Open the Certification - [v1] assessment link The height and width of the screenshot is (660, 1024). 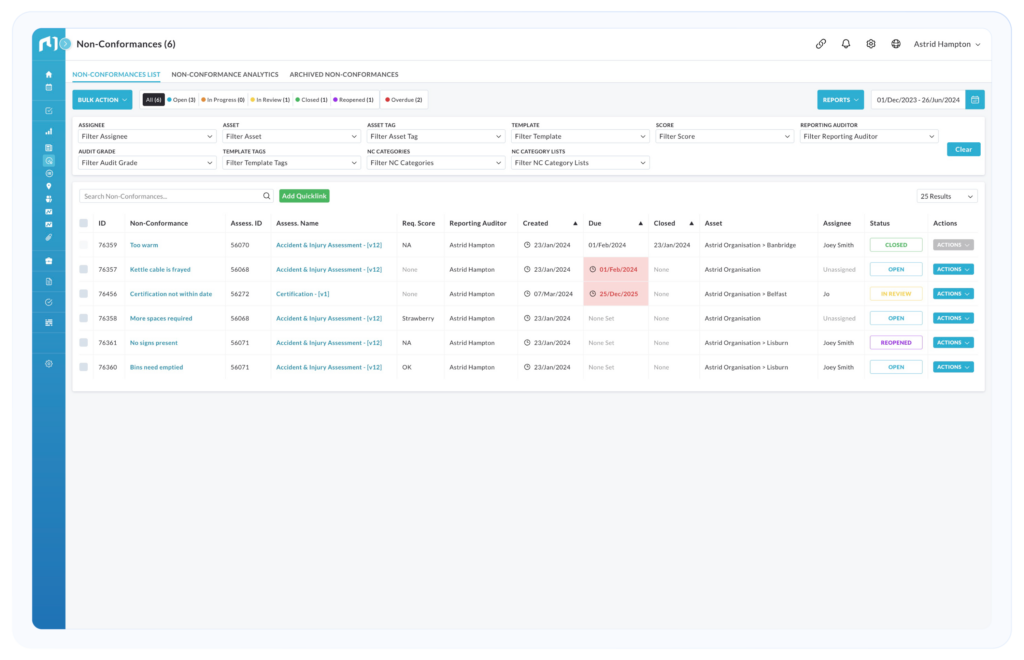[x=302, y=294]
